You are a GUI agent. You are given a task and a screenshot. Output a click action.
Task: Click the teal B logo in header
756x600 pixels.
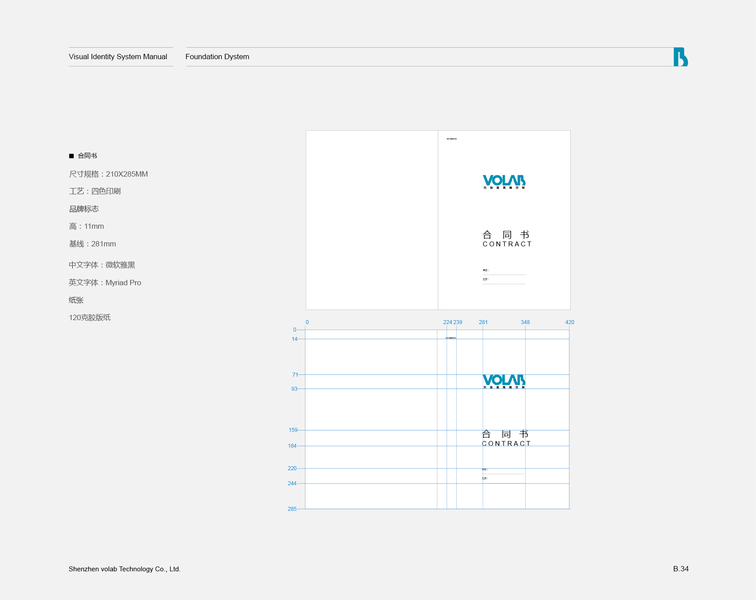[x=680, y=57]
